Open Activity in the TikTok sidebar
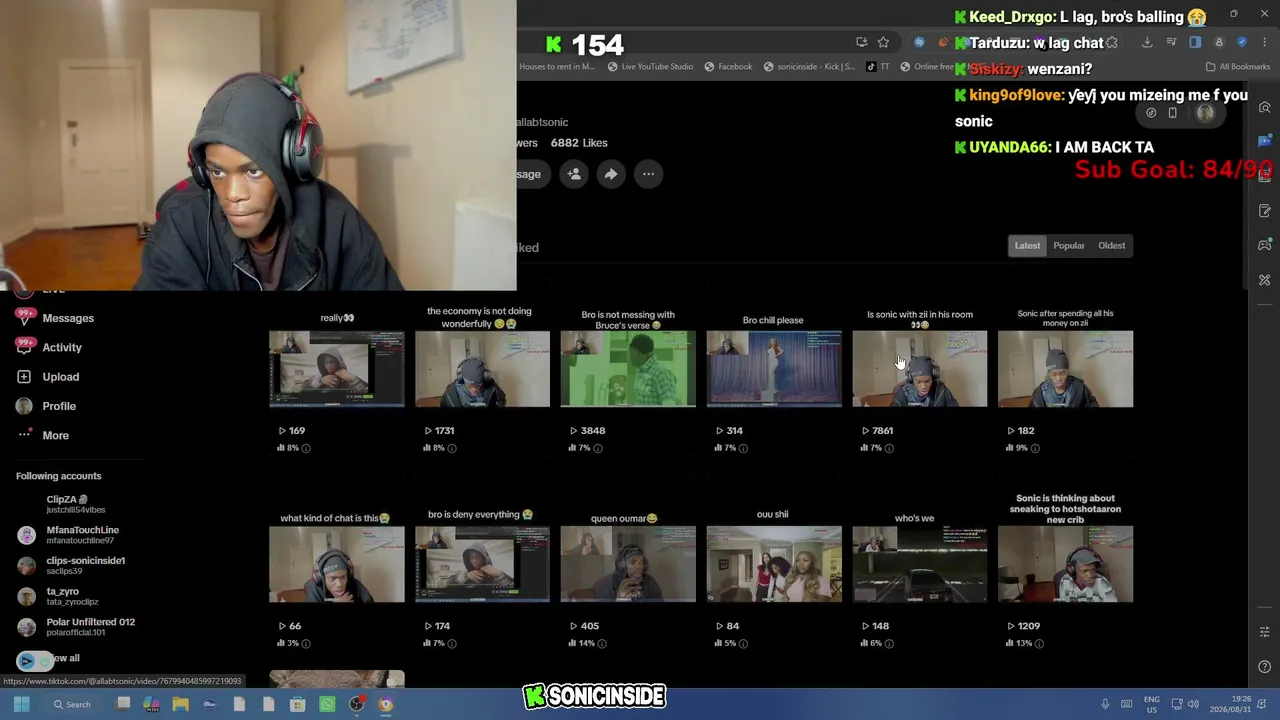Viewport: 1280px width, 720px height. pos(62,347)
